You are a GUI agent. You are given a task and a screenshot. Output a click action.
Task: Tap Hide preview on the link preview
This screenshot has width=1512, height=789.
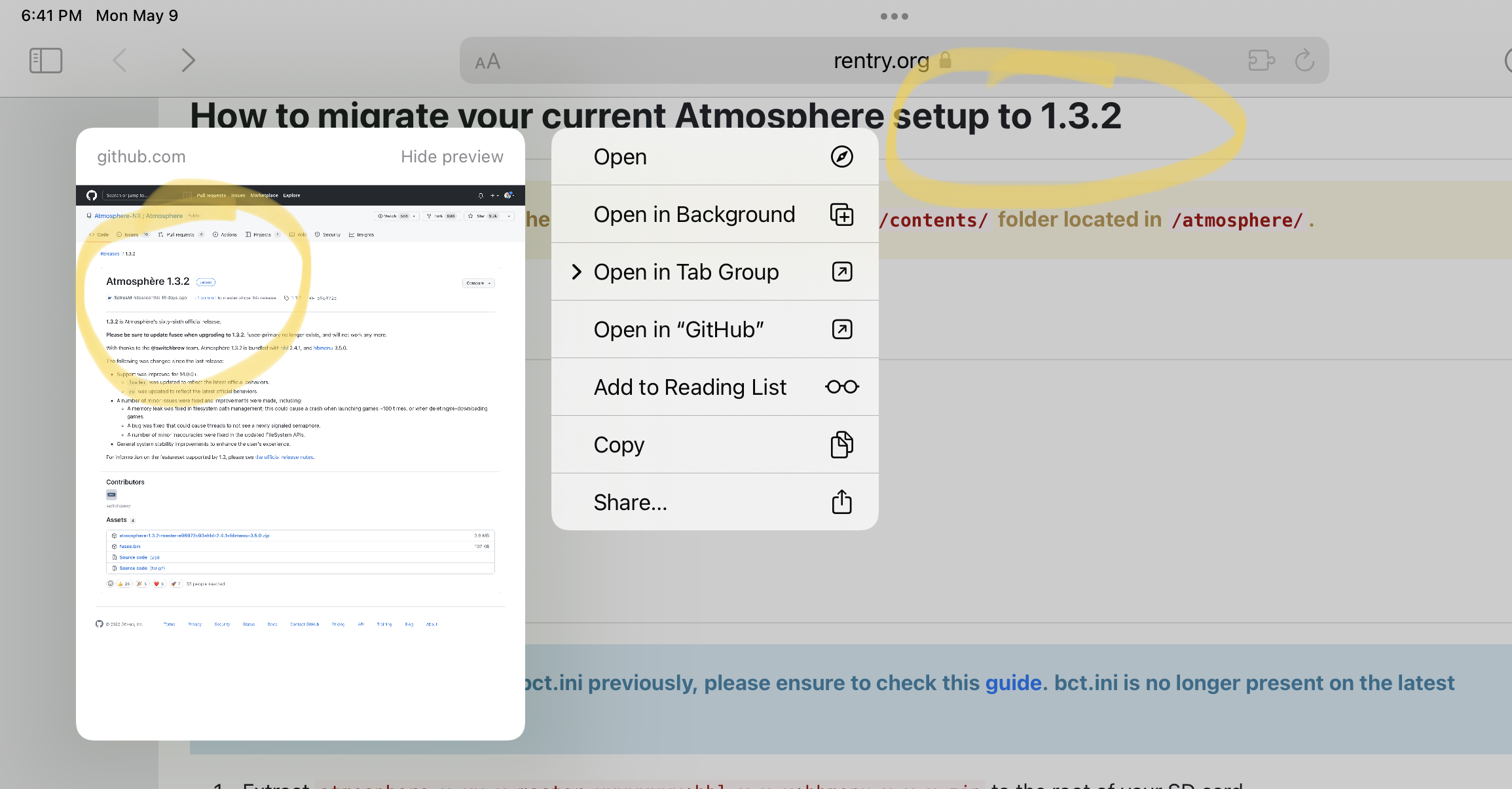[452, 156]
